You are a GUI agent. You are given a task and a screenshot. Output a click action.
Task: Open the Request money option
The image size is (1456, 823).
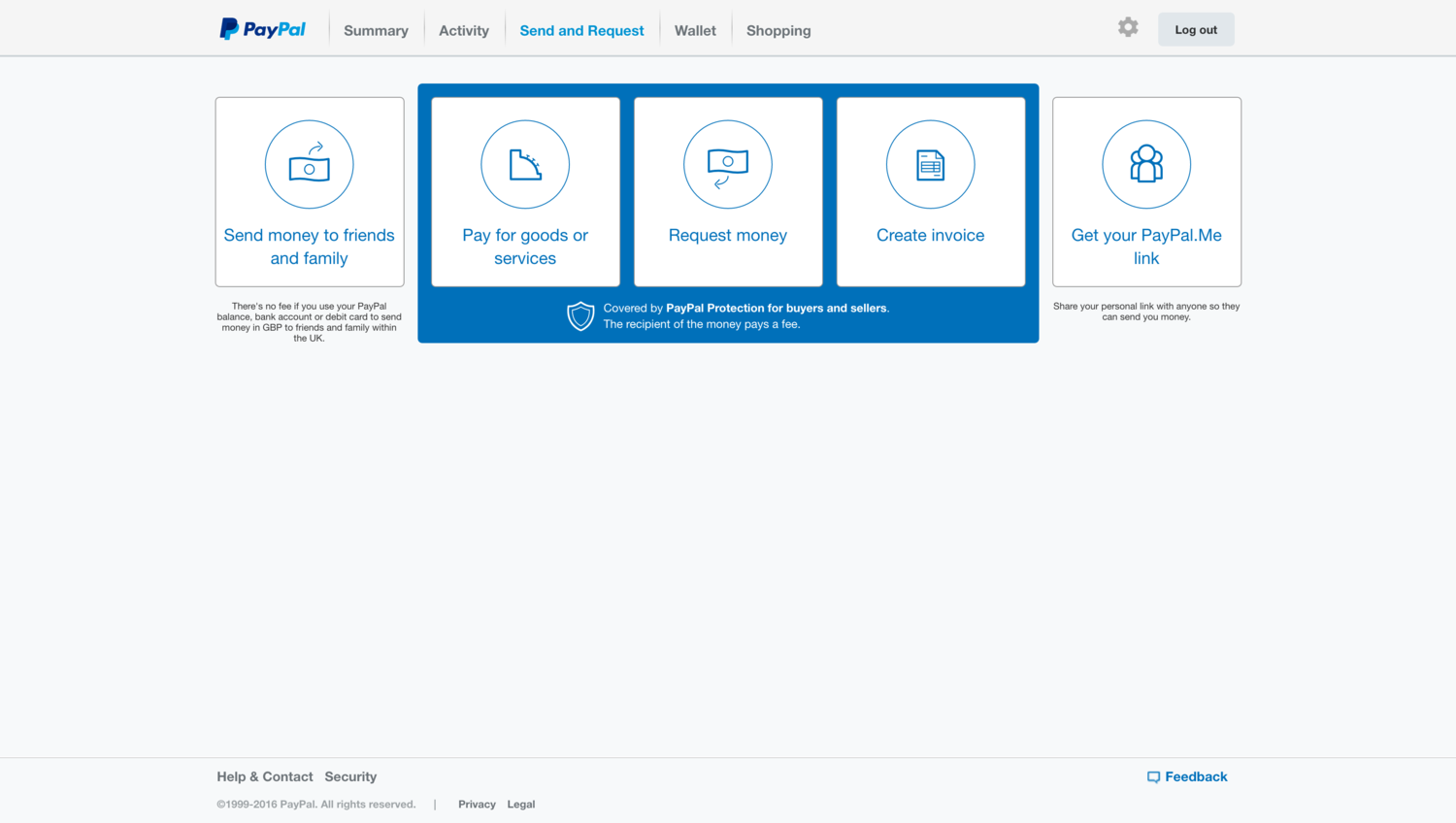pyautogui.click(x=728, y=191)
